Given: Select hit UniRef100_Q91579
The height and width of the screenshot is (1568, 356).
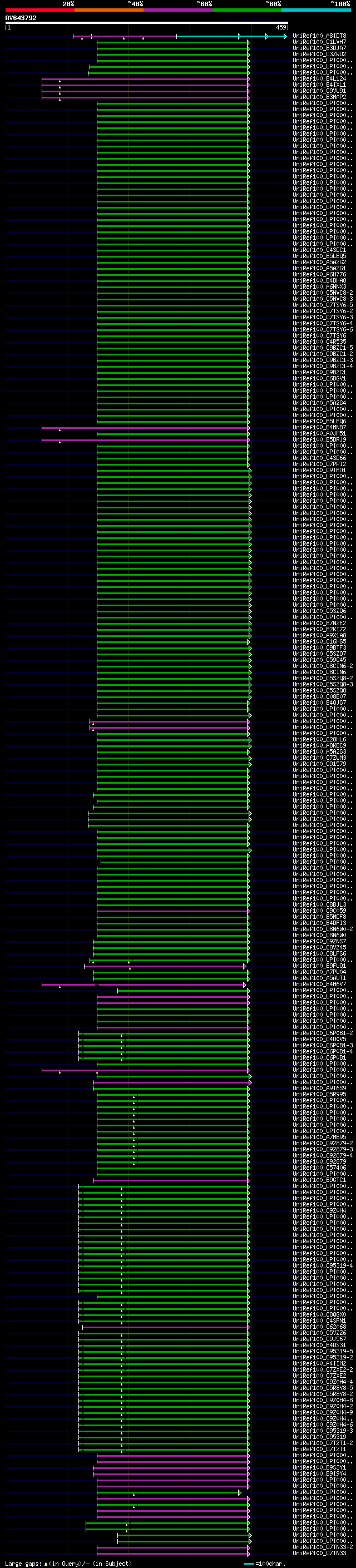Looking at the screenshot, I should point(319,764).
